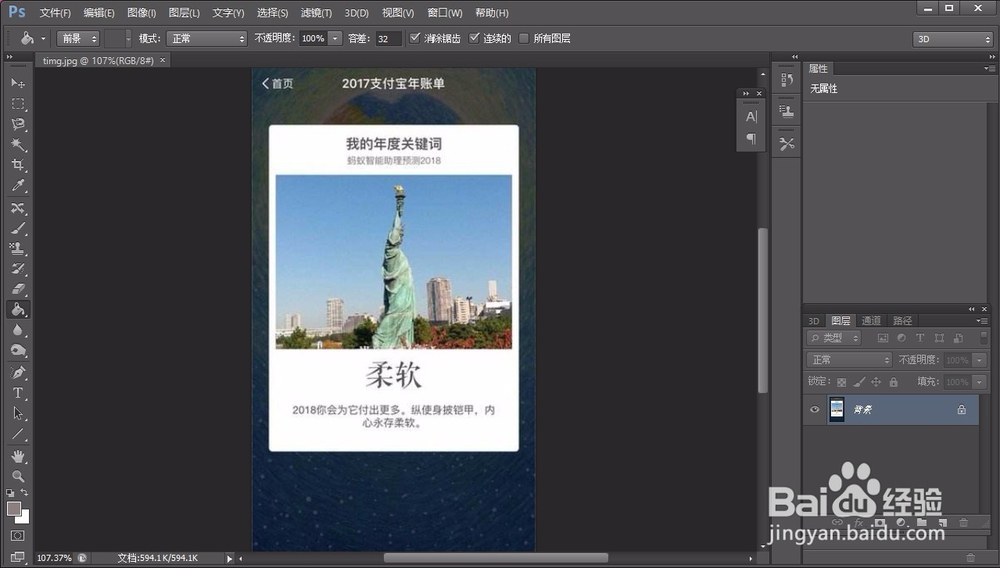Select the Rectangular Marquee tool
Viewport: 1000px width, 568px height.
[18, 104]
